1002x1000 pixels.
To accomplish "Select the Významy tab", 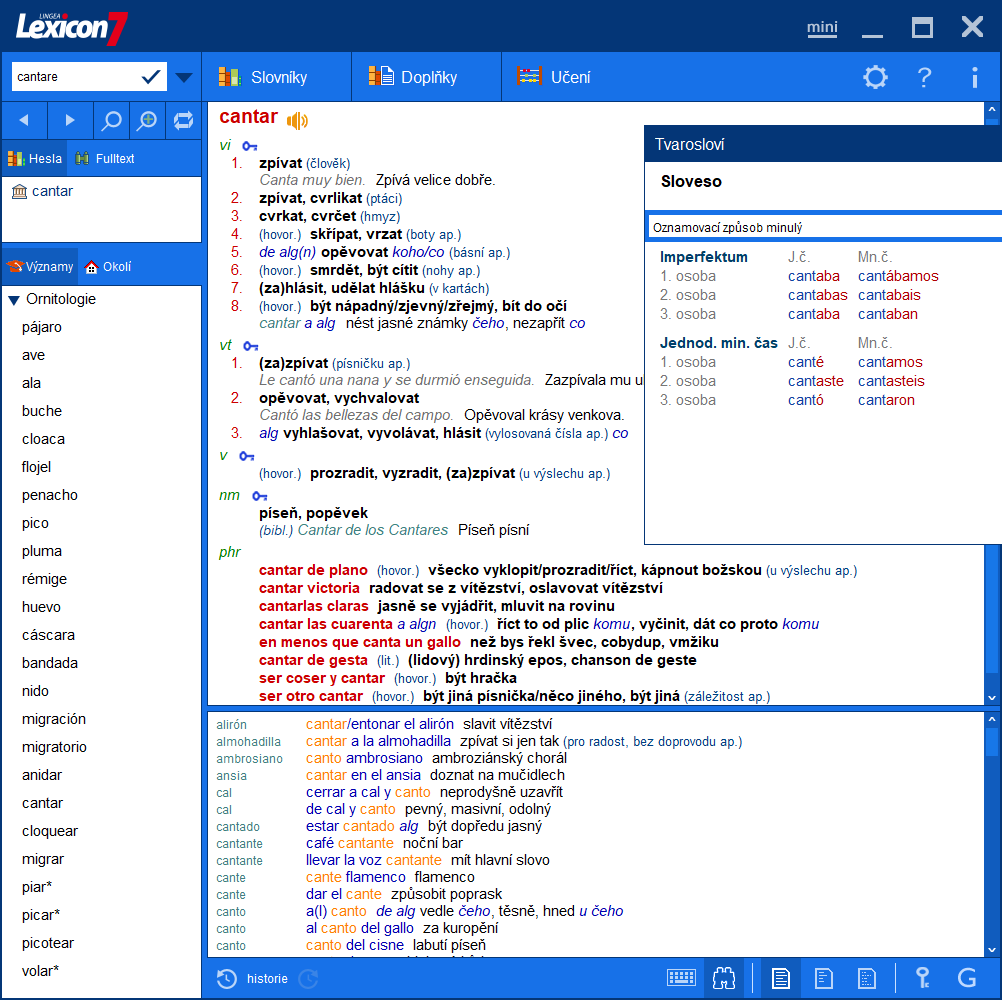I will click(x=40, y=266).
